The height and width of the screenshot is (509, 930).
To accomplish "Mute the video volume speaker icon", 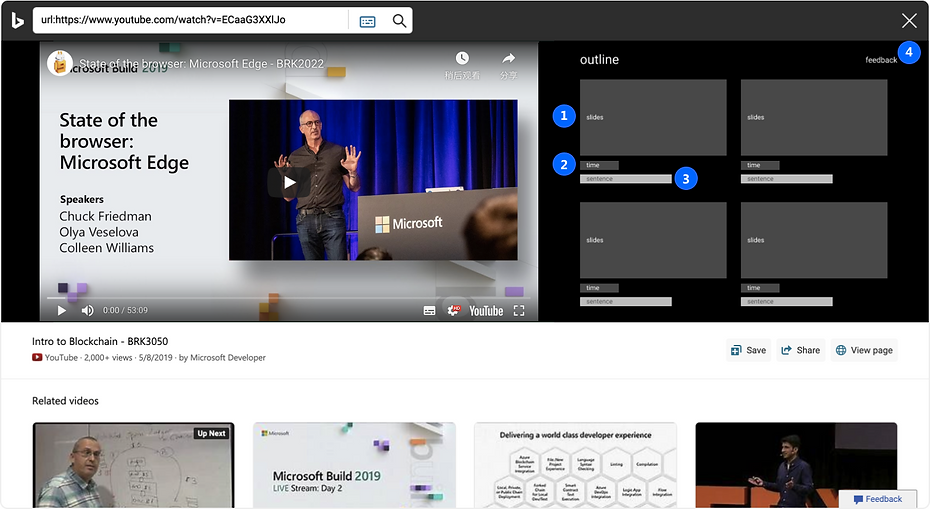I will [x=88, y=310].
